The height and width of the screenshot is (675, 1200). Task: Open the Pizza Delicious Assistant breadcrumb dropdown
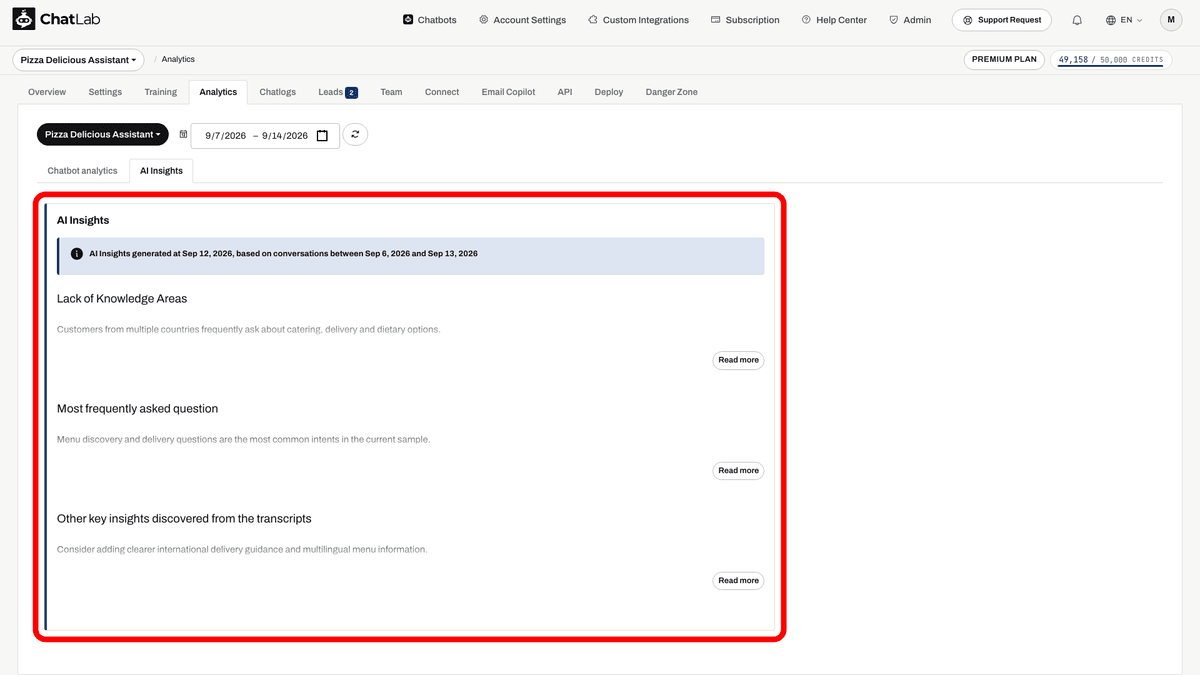[x=78, y=60]
